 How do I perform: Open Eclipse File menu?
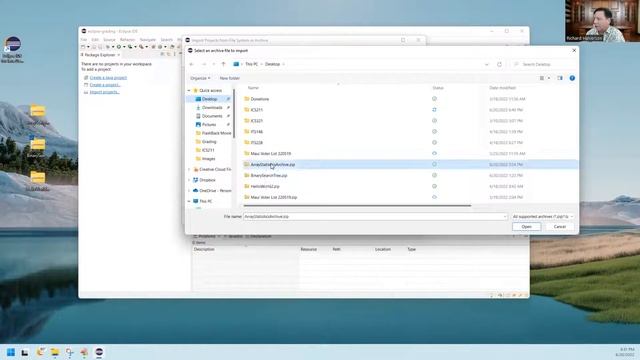tap(84, 40)
